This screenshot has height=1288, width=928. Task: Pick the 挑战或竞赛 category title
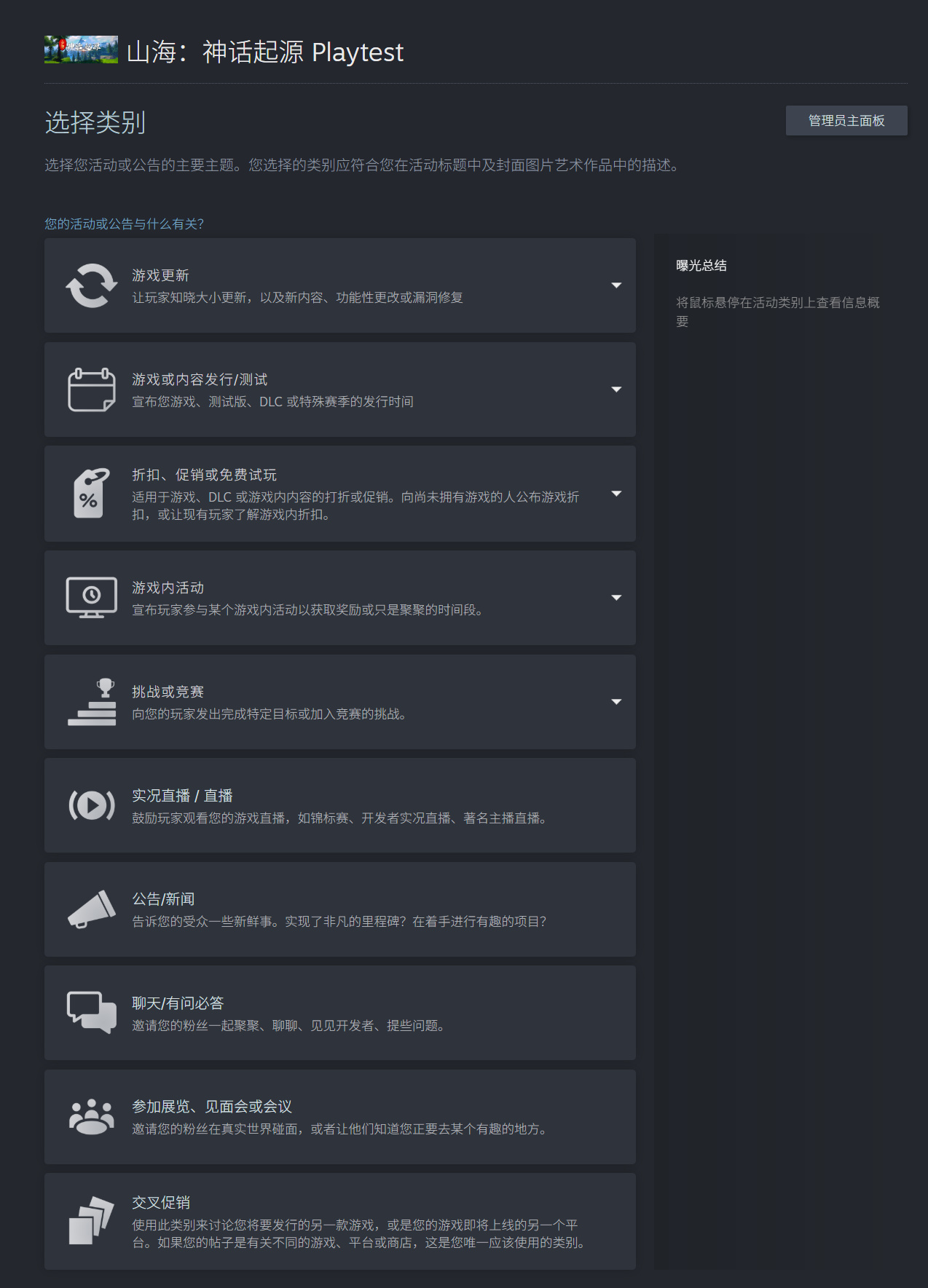(168, 692)
